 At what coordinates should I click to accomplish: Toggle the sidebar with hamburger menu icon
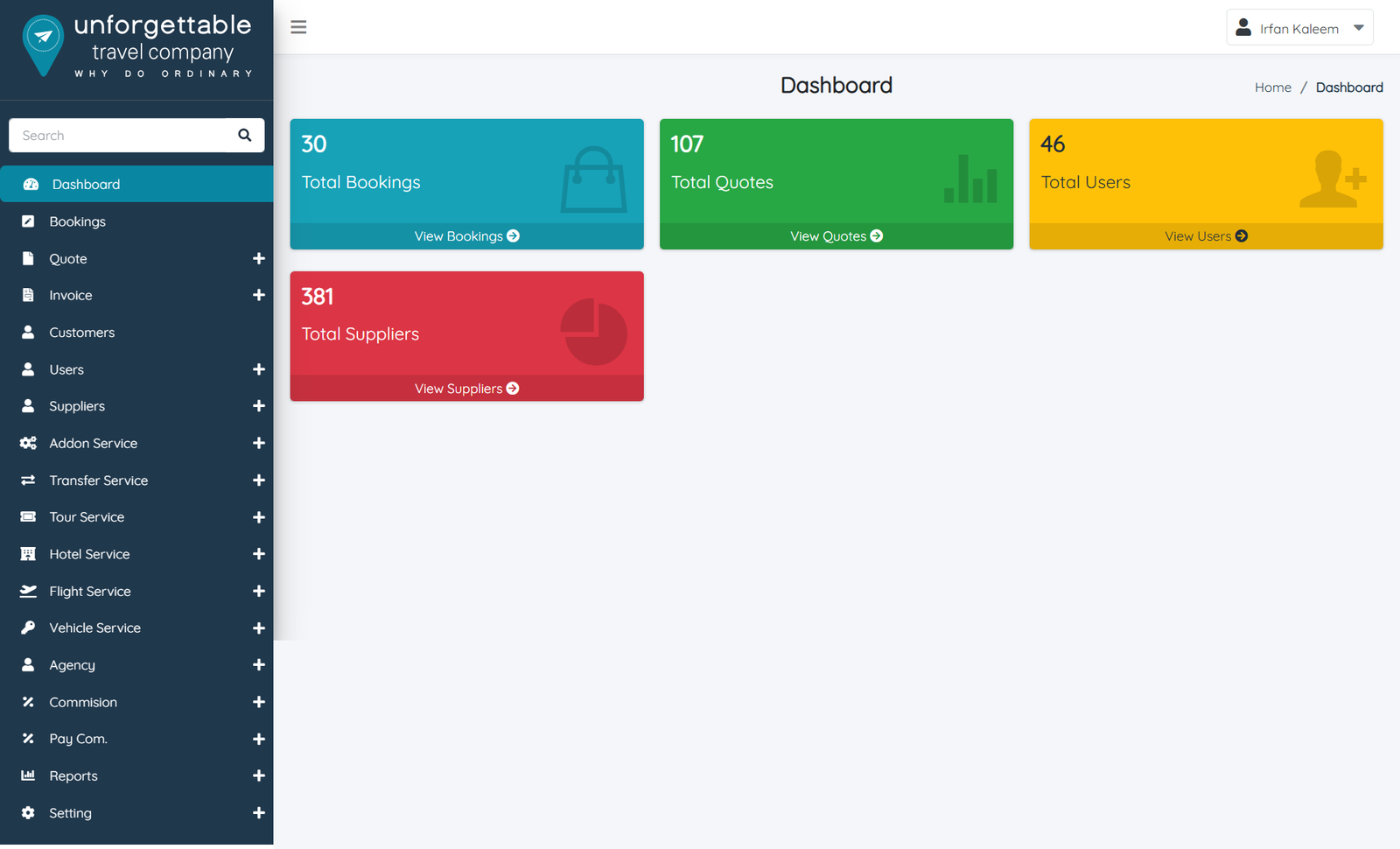point(298,27)
